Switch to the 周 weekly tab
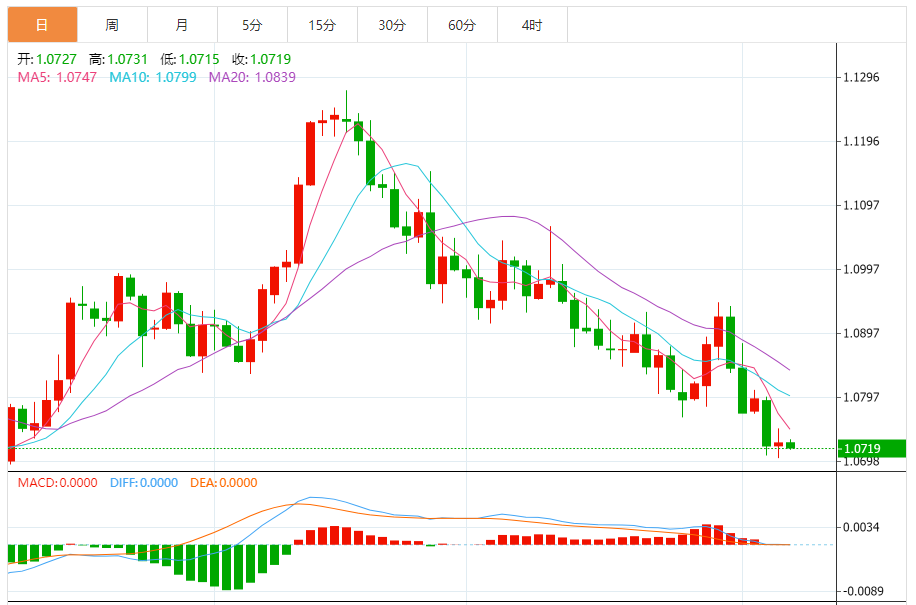This screenshot has width=916, height=605. (x=112, y=25)
